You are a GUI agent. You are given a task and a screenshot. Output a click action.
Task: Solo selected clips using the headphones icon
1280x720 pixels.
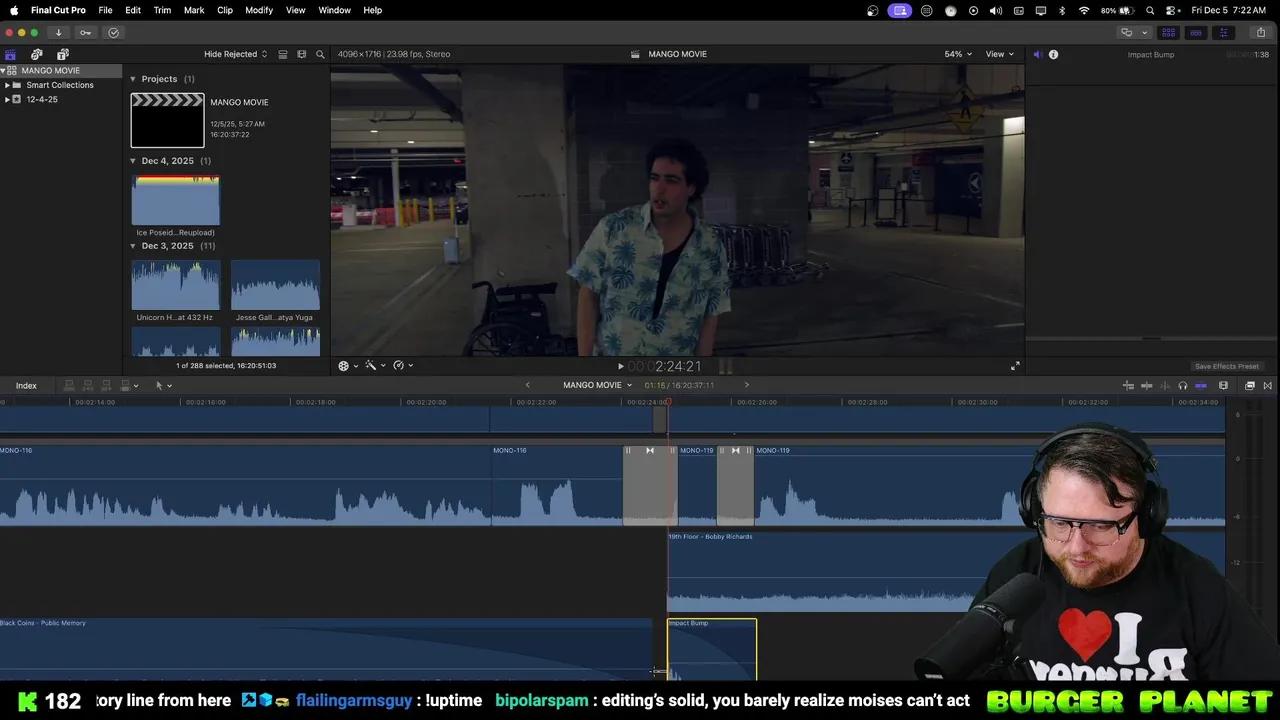pos(1182,385)
